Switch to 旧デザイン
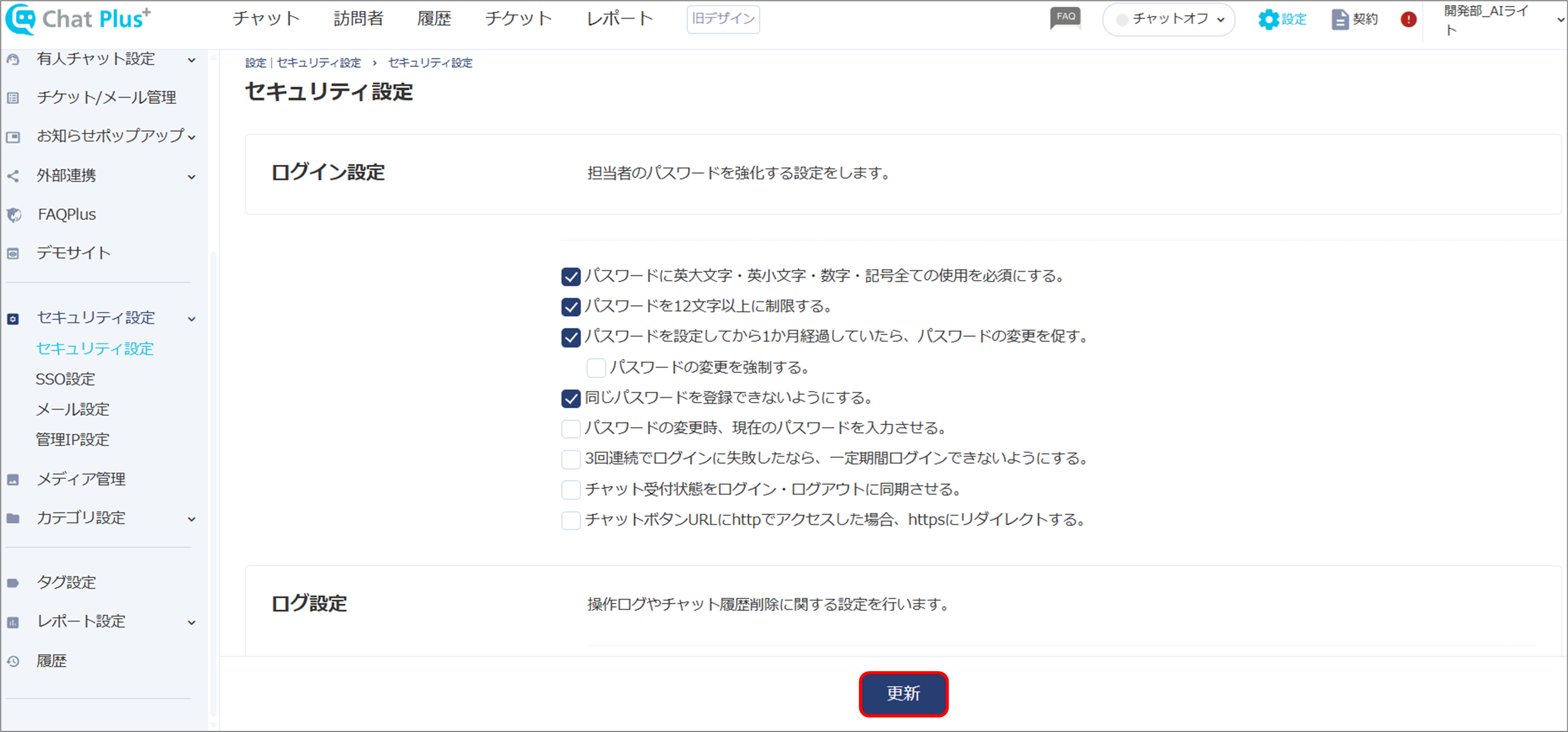The width and height of the screenshot is (1568, 732). (723, 19)
